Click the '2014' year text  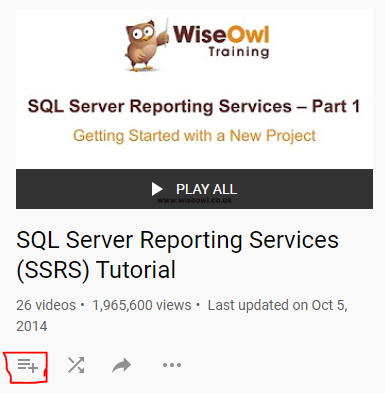click(32, 326)
